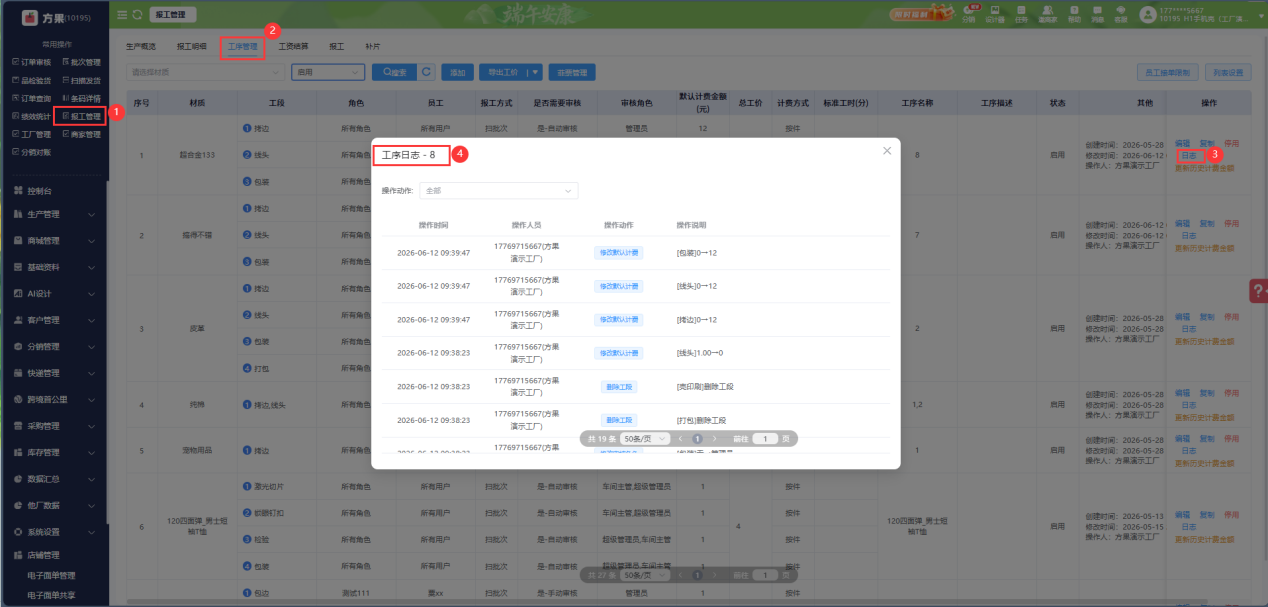The width and height of the screenshot is (1268, 607).
Task: Open the 帮助 icon in the top bar
Action: 1074,14
